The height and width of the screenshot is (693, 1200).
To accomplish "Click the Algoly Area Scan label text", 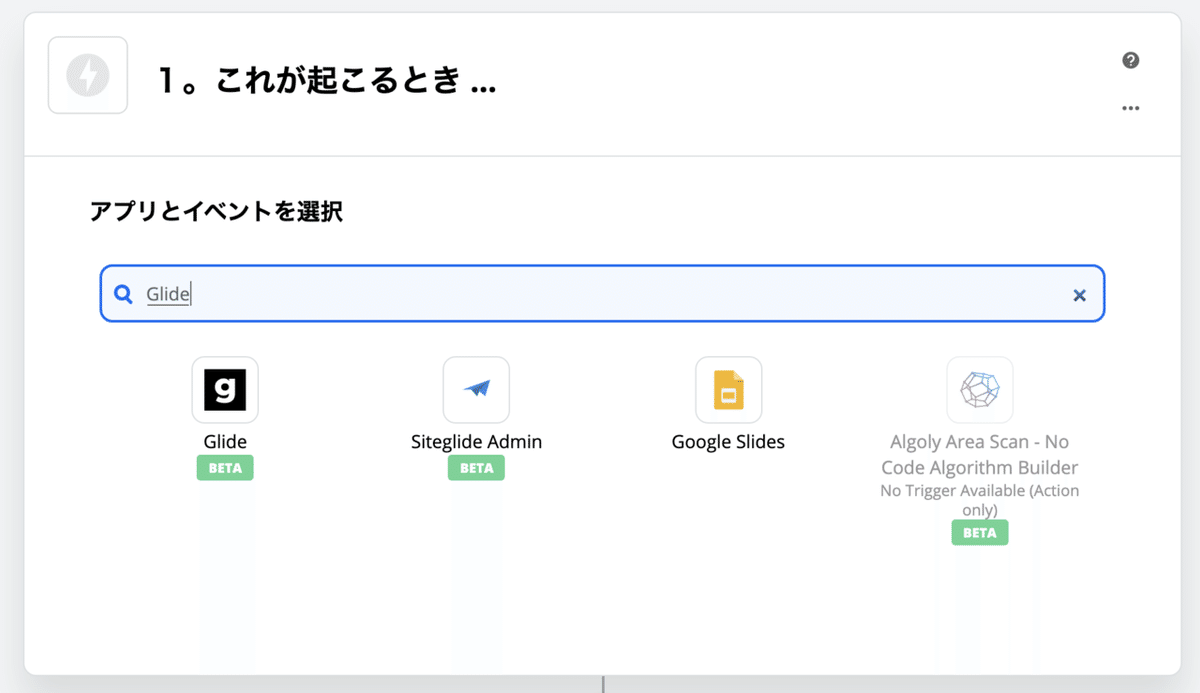I will tap(979, 454).
